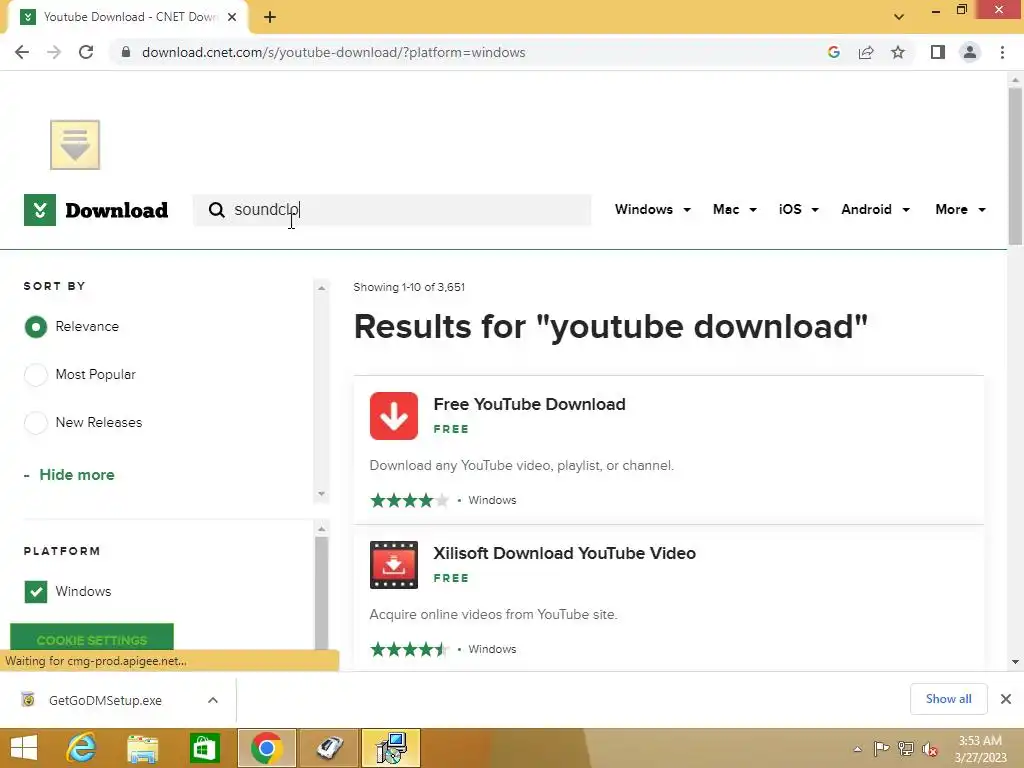This screenshot has height=768, width=1024.
Task: Click page scrollbar down arrow
Action: tap(1015, 662)
